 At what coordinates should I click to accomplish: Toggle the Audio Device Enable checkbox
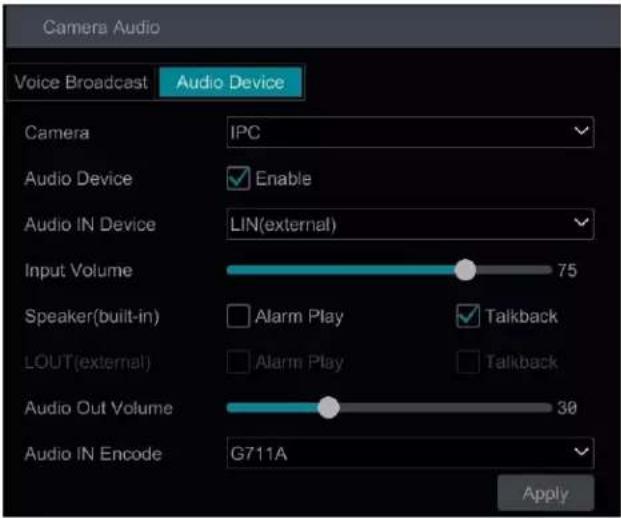click(x=238, y=178)
